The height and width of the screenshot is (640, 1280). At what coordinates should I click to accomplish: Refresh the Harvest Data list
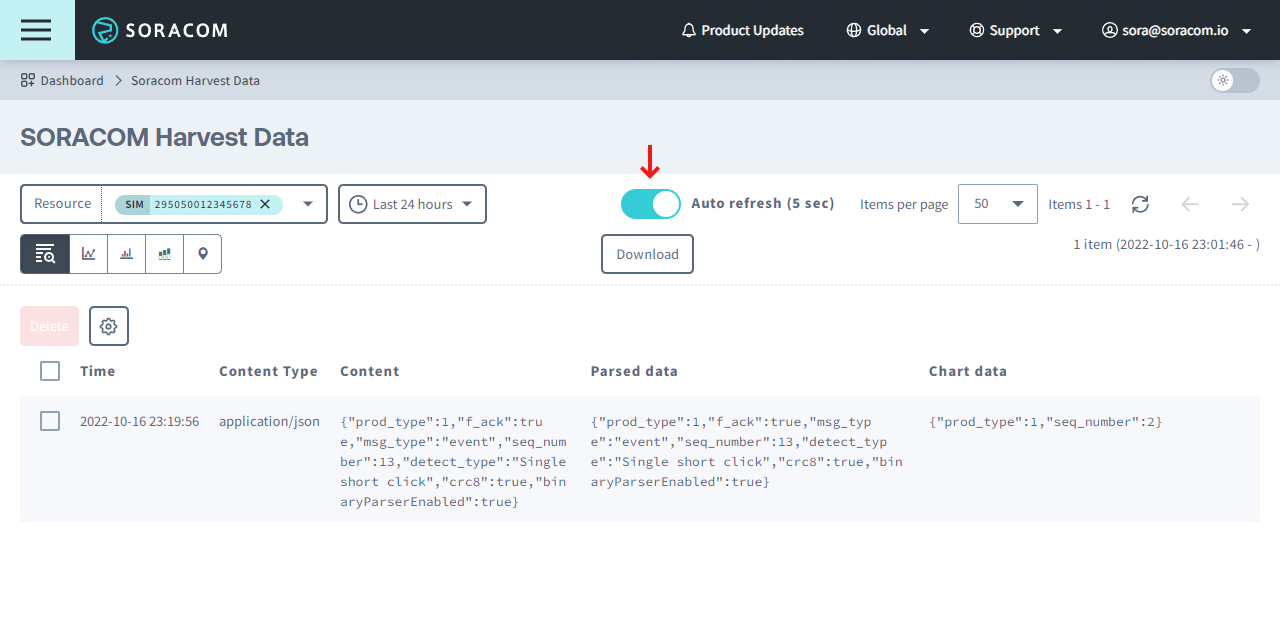click(x=1140, y=204)
